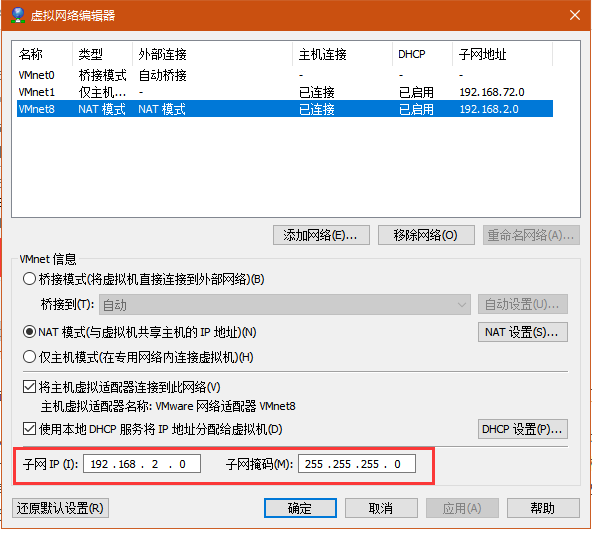Image resolution: width=592 pixels, height=533 pixels.
Task: Open NAT 设置(S)... dialog
Action: (x=523, y=332)
